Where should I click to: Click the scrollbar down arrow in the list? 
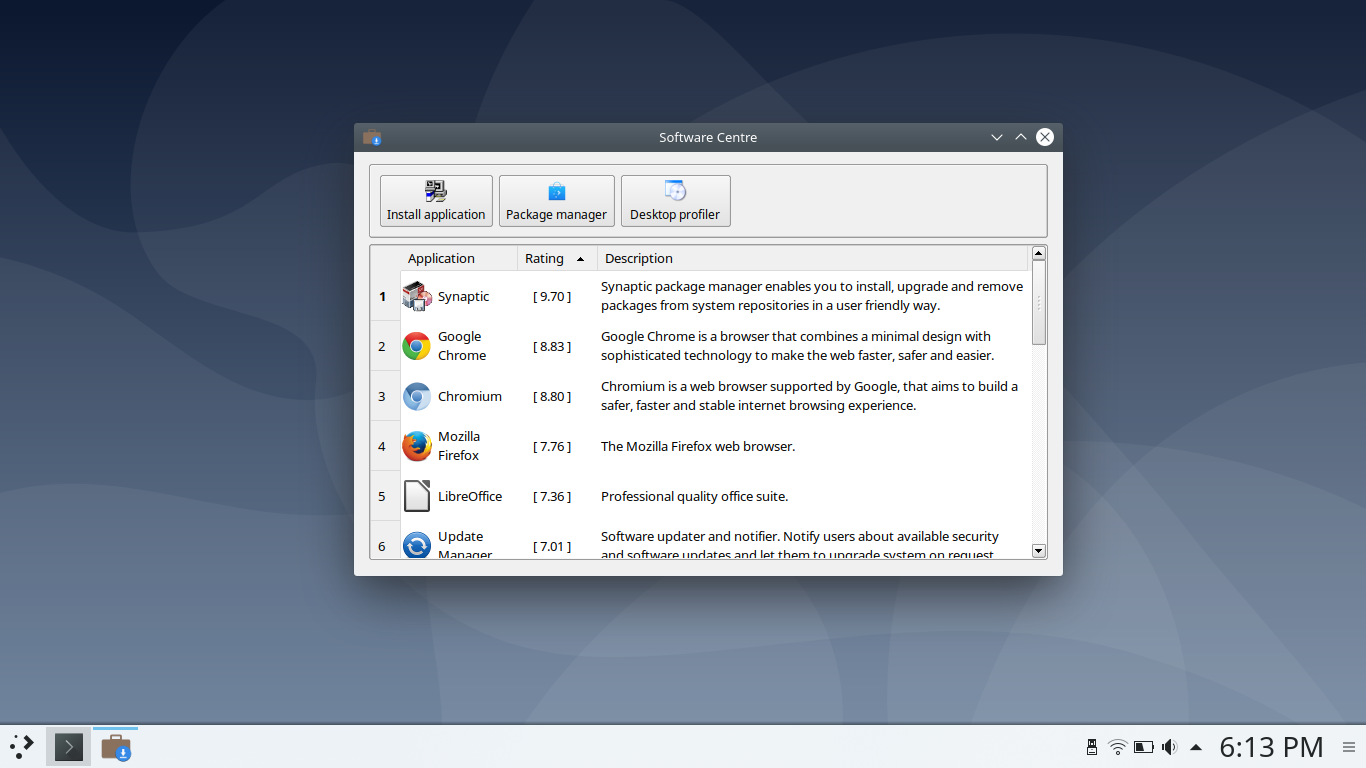pos(1038,551)
